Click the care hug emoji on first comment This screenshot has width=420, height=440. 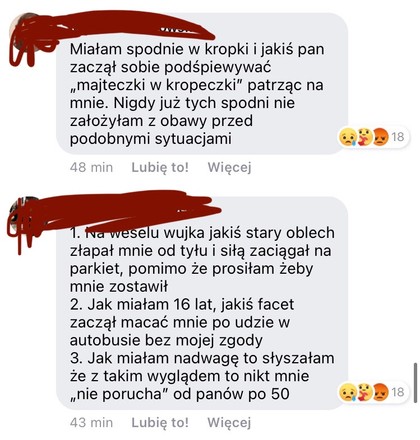coord(365,137)
